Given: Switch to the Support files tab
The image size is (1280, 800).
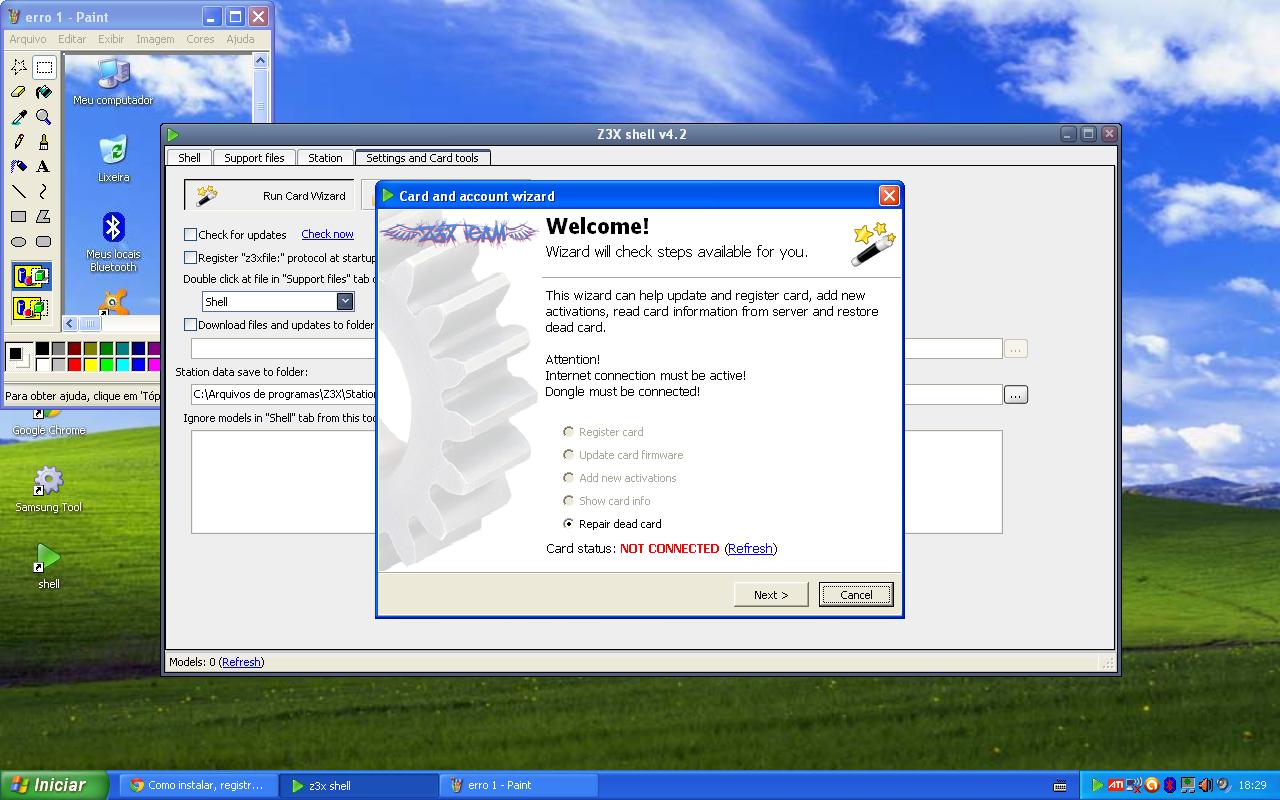Looking at the screenshot, I should (254, 158).
